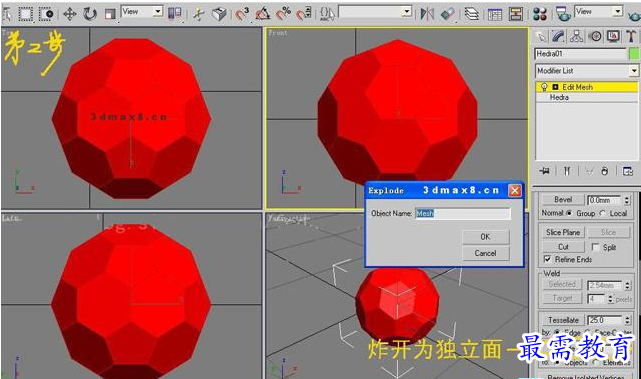The height and width of the screenshot is (379, 641).
Task: Open Configure Modifier Sets icon
Action: [x=628, y=171]
